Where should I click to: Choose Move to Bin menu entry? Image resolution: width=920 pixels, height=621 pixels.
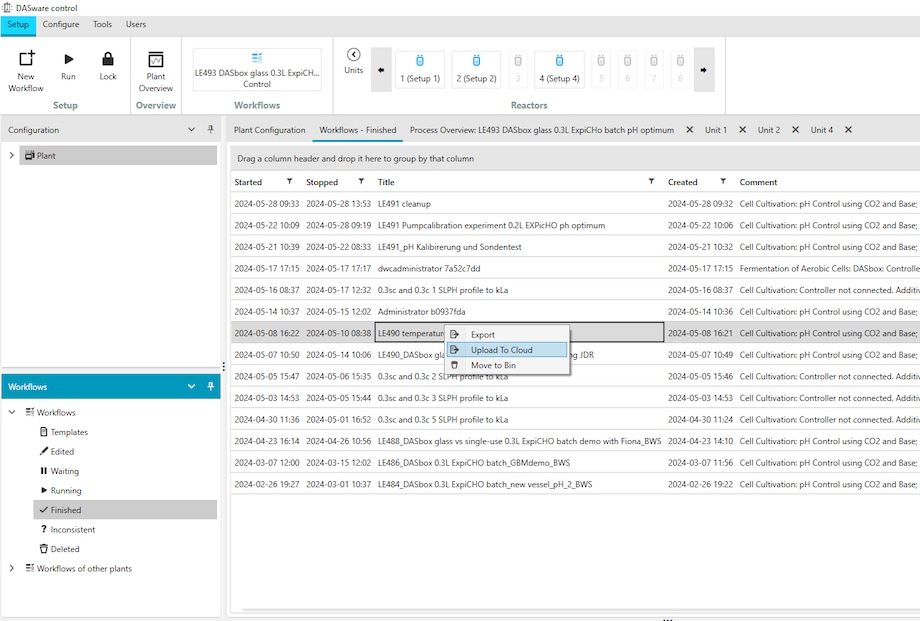tap(508, 365)
